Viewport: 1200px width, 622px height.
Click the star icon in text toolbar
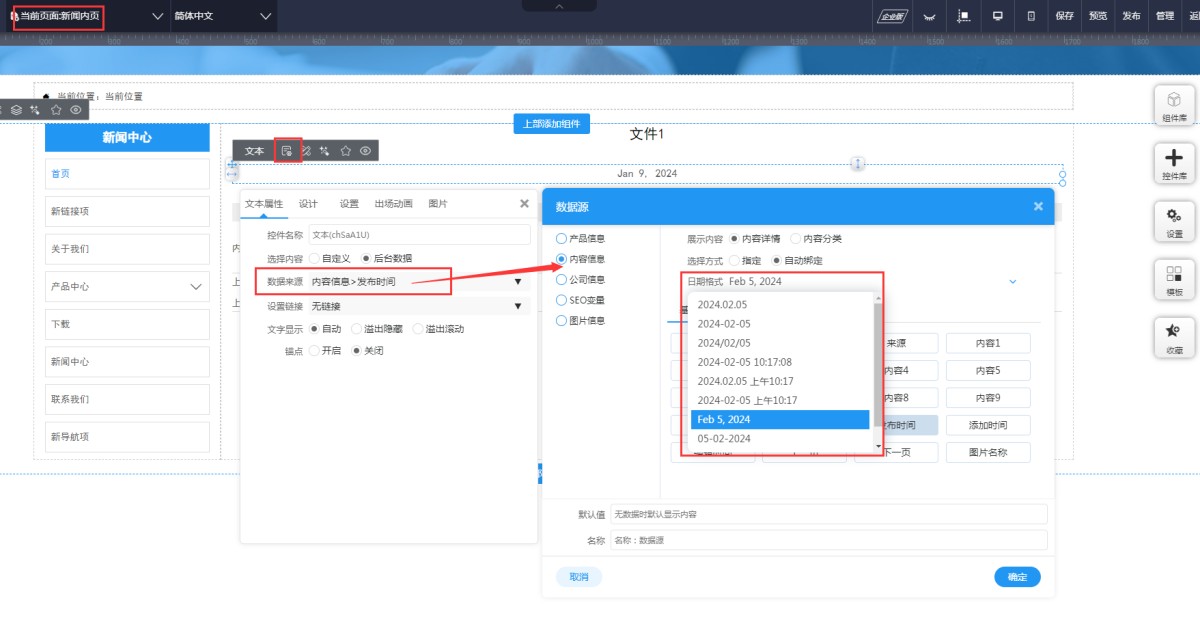coord(346,151)
